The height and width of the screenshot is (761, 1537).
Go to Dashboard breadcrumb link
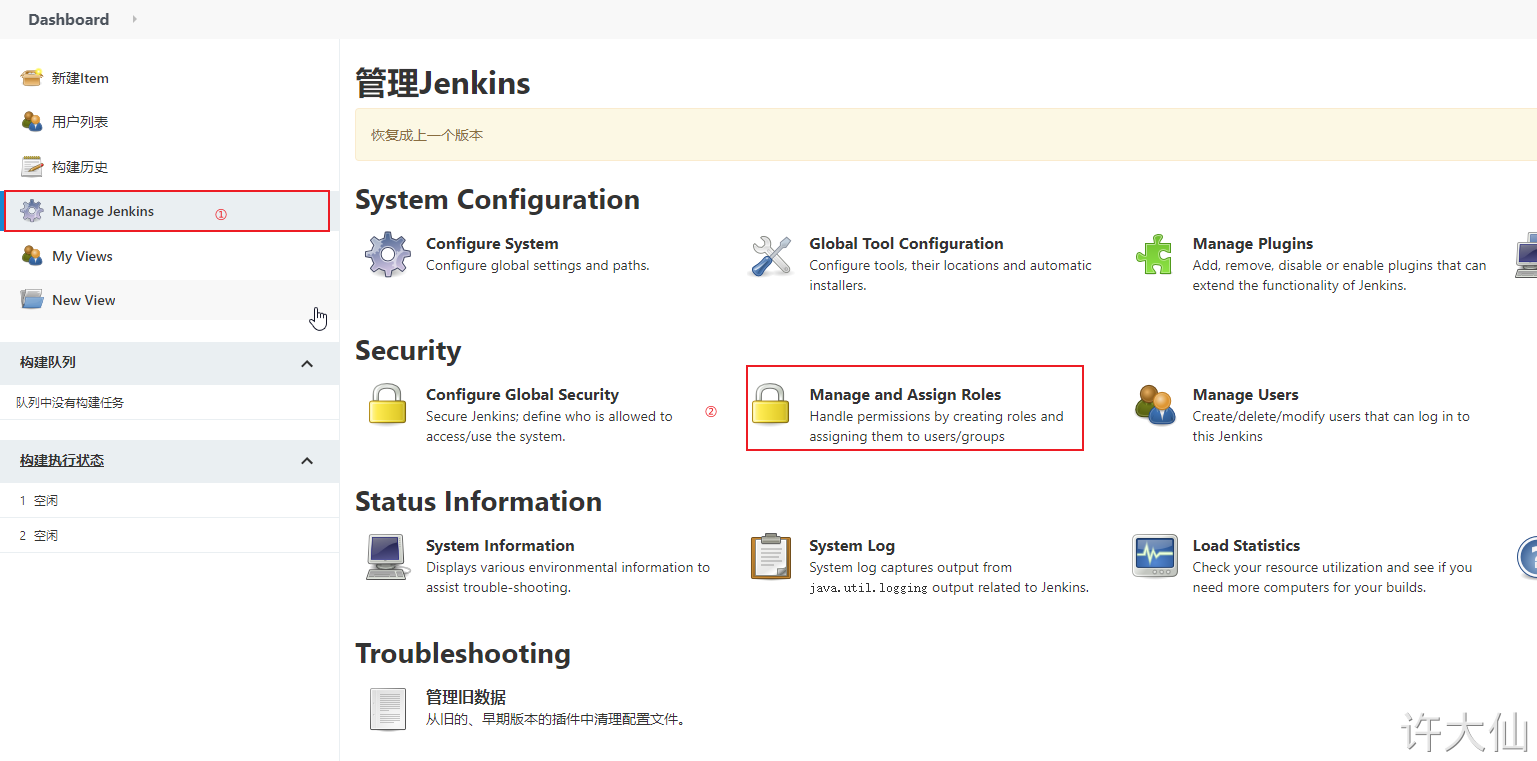point(68,19)
